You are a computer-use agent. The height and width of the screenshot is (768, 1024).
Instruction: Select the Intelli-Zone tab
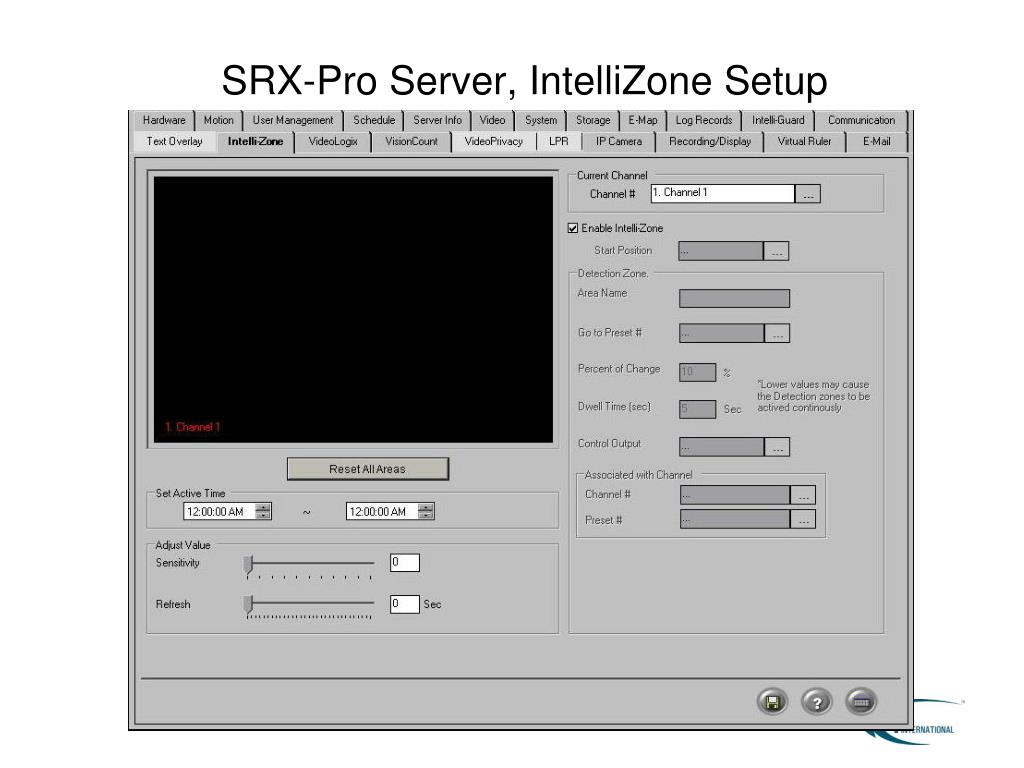tap(255, 141)
